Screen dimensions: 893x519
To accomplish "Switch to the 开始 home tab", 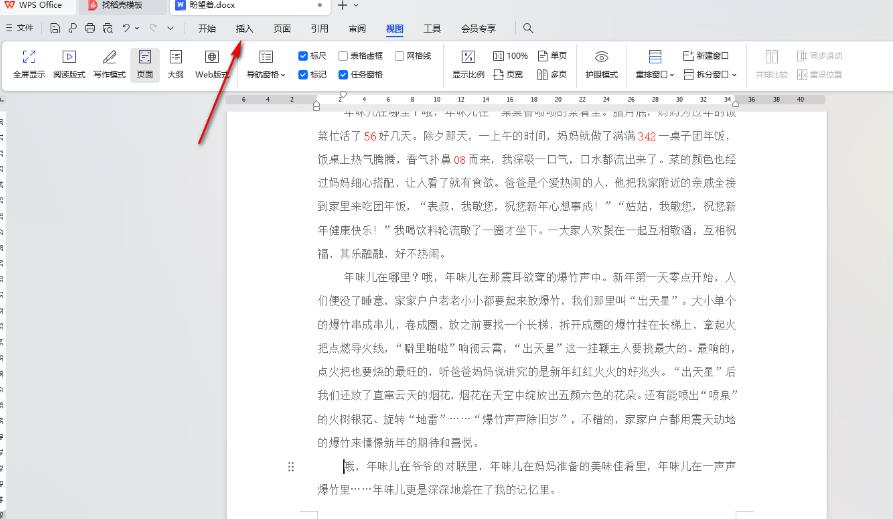I will [207, 28].
